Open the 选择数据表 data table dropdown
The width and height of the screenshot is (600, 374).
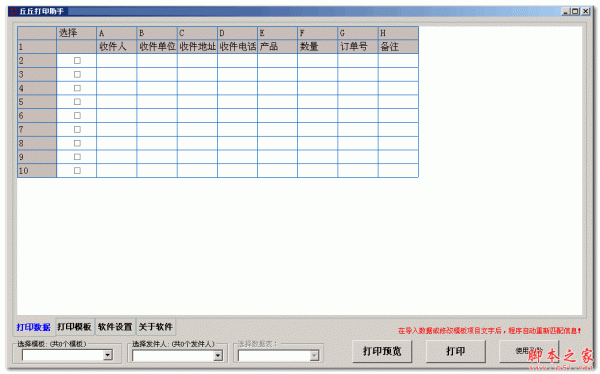314,356
